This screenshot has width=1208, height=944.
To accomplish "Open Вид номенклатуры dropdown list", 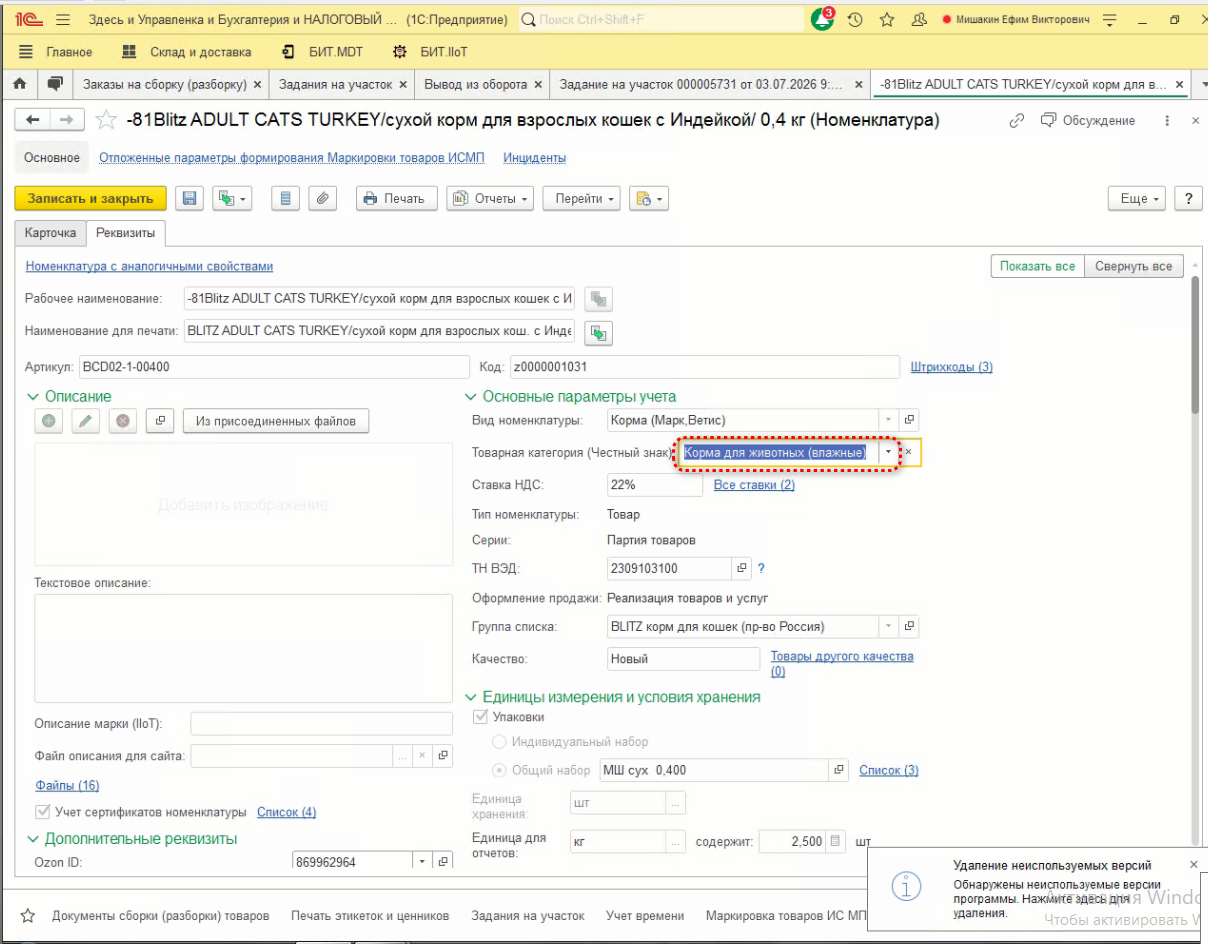I will point(889,420).
